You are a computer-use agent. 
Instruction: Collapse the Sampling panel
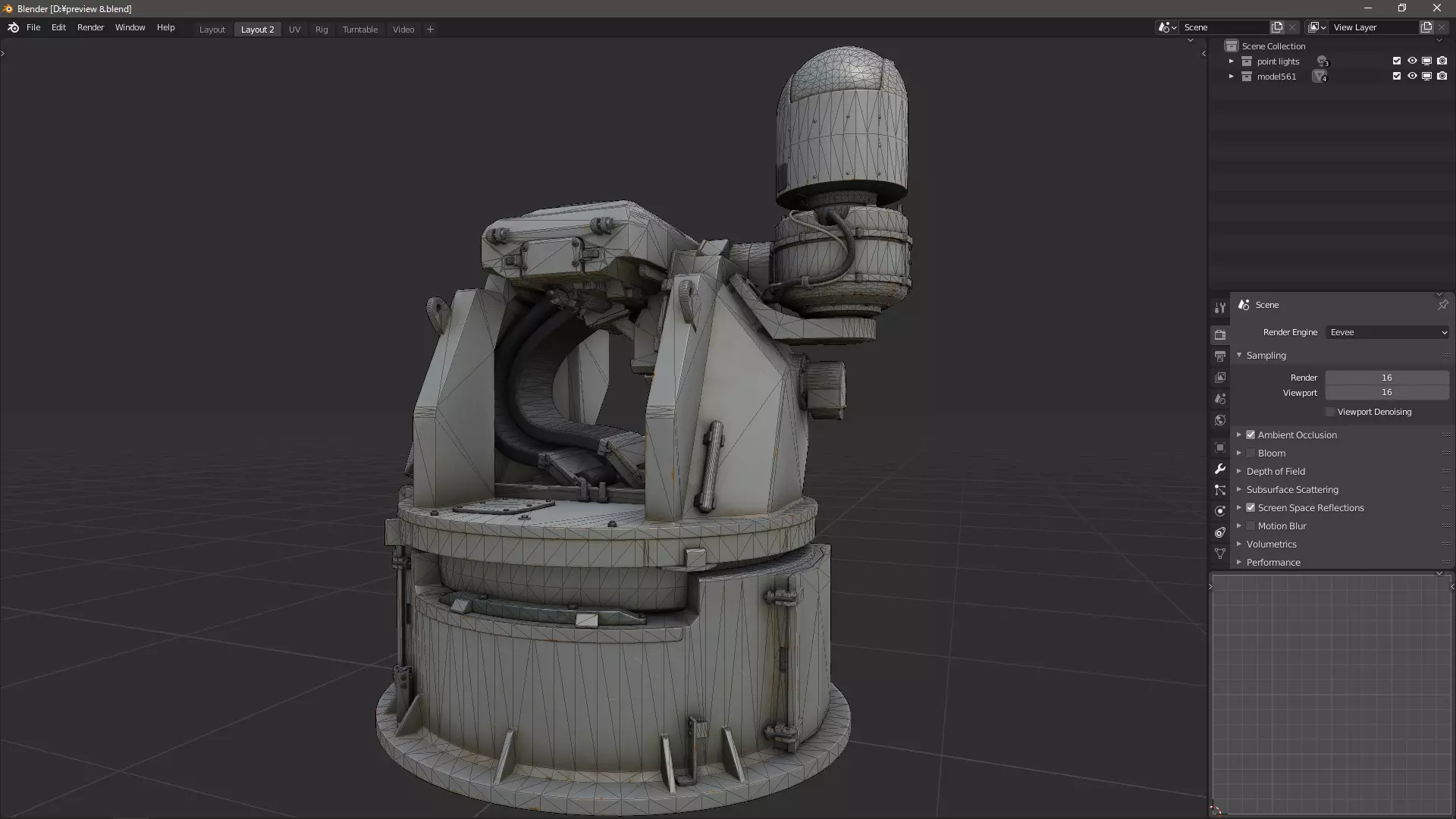[x=1239, y=355]
